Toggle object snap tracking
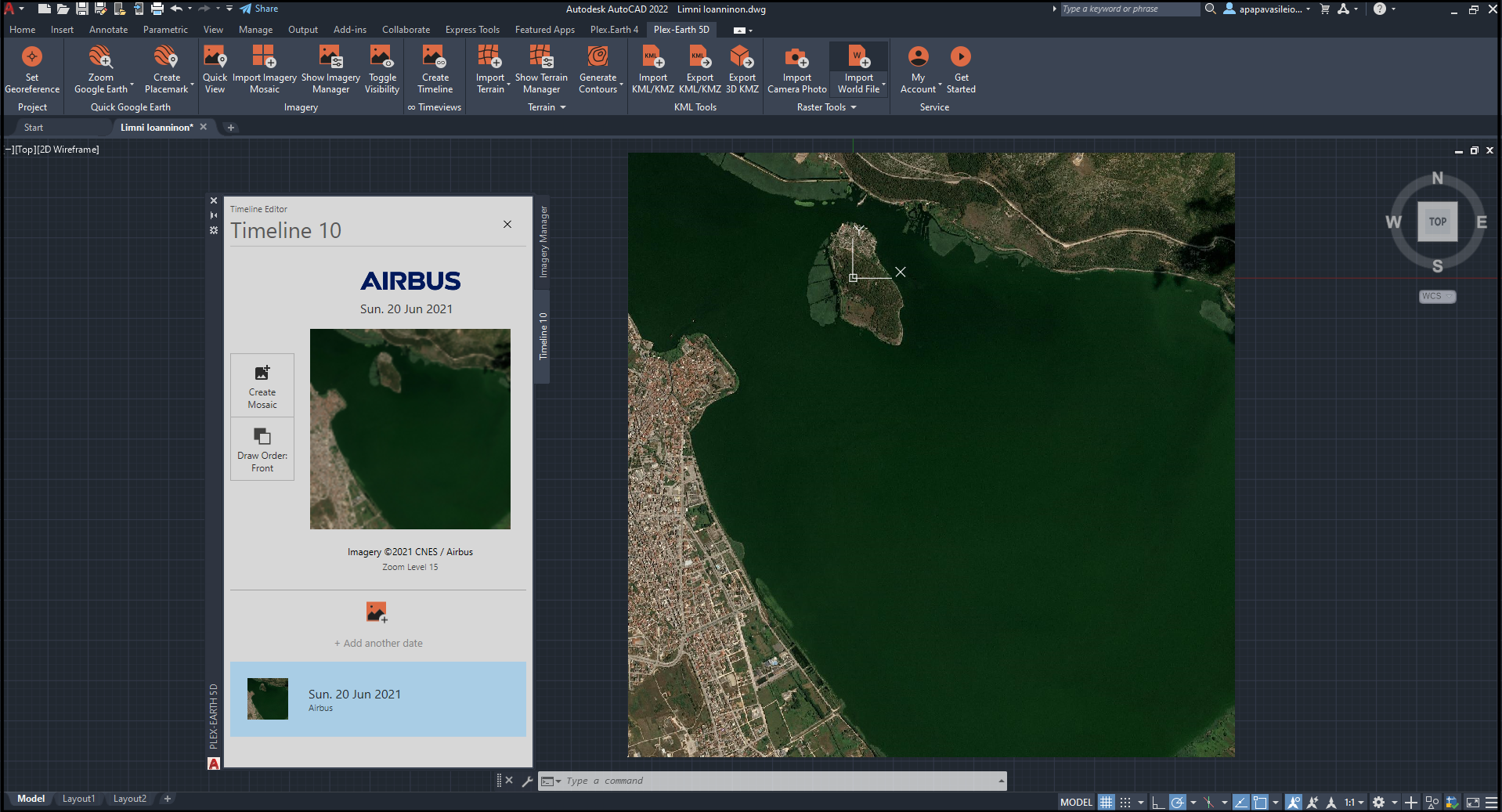This screenshot has height=812, width=1502. 1241,802
